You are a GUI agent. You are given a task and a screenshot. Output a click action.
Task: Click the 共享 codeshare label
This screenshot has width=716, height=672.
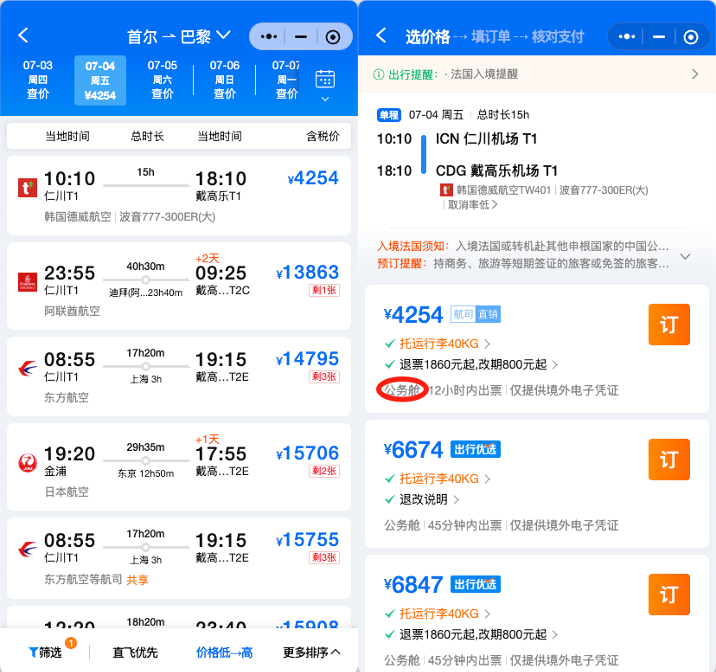pyautogui.click(x=137, y=580)
